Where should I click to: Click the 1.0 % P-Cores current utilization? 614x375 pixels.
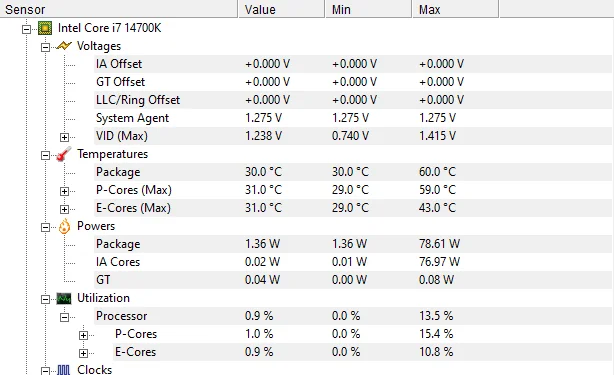(259, 334)
